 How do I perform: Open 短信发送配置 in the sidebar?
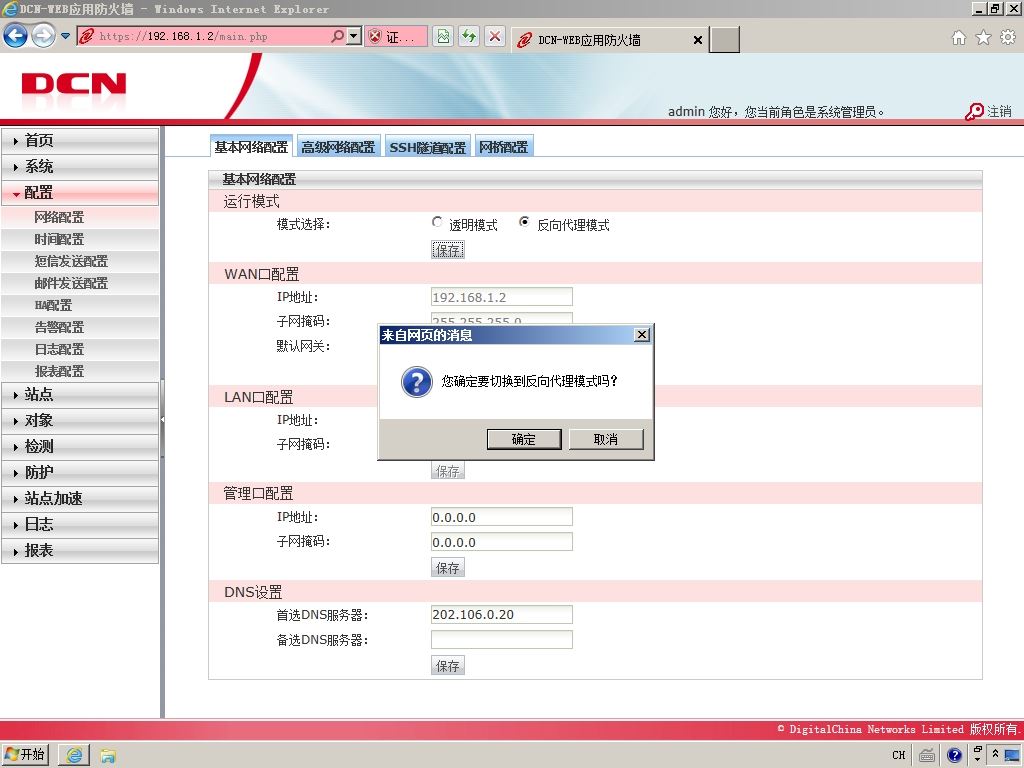(80, 261)
